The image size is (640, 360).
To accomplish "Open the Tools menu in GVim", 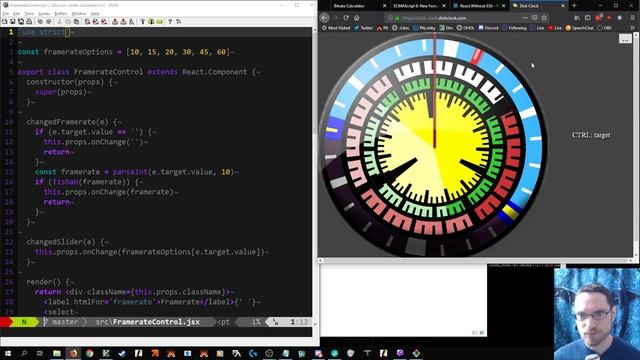I will (29, 13).
